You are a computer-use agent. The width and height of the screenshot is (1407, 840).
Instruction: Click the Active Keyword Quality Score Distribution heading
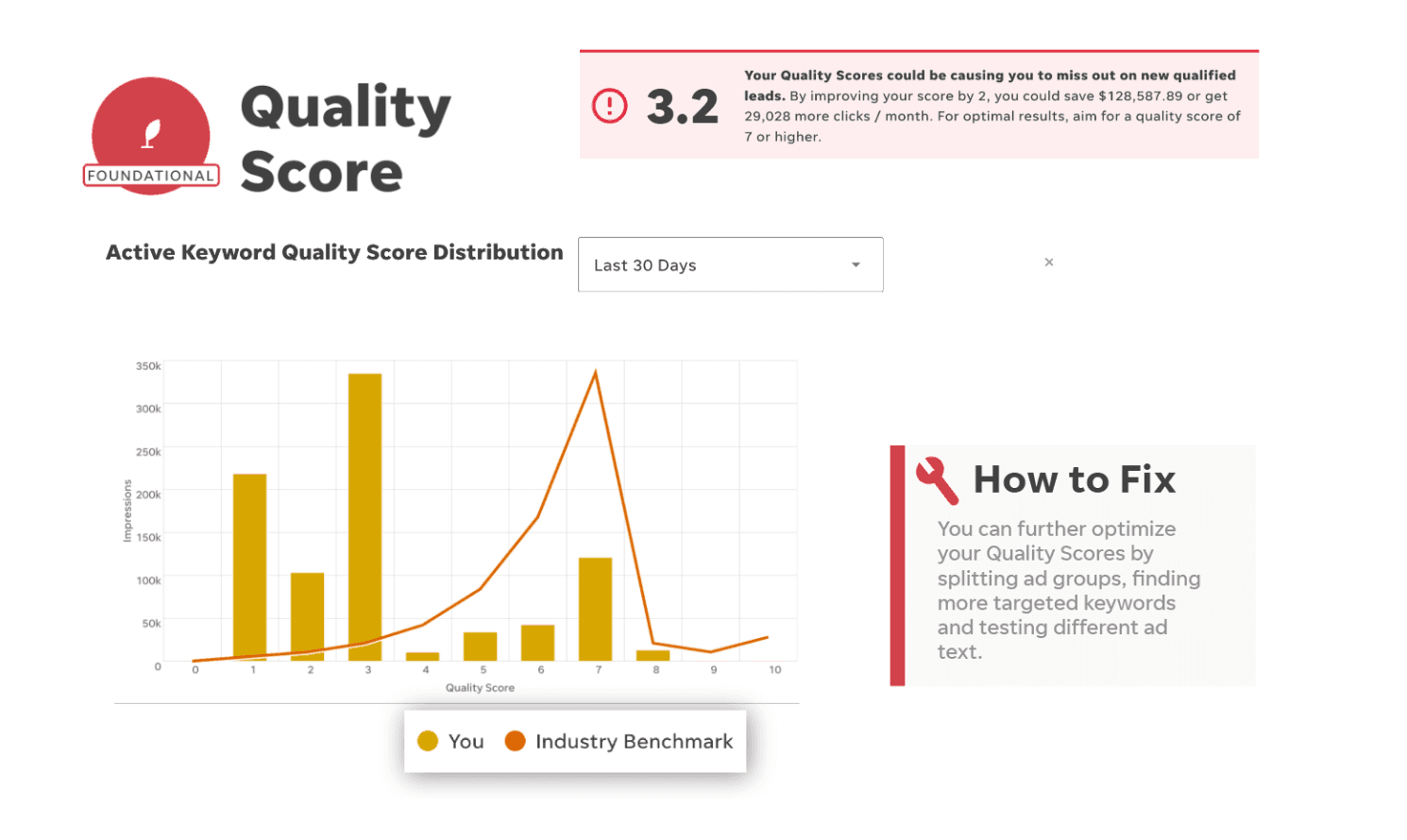click(334, 252)
